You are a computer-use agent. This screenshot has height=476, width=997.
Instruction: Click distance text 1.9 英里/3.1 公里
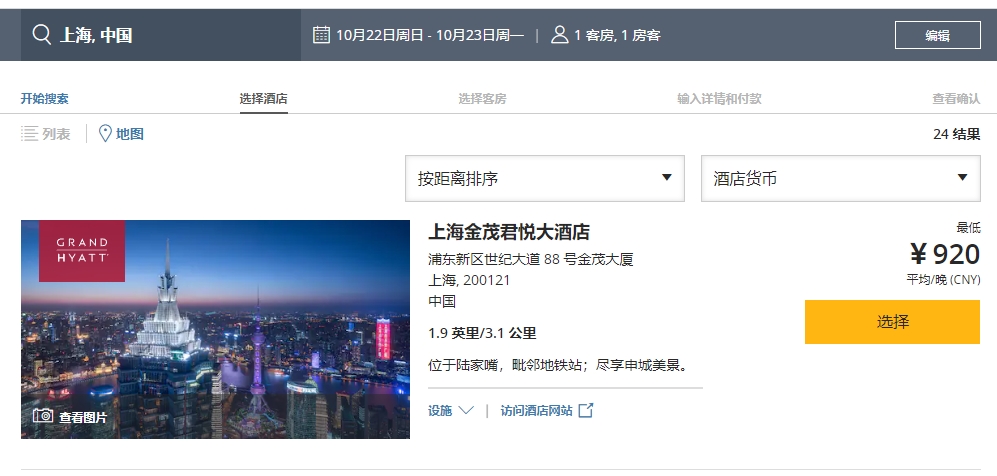tap(482, 333)
